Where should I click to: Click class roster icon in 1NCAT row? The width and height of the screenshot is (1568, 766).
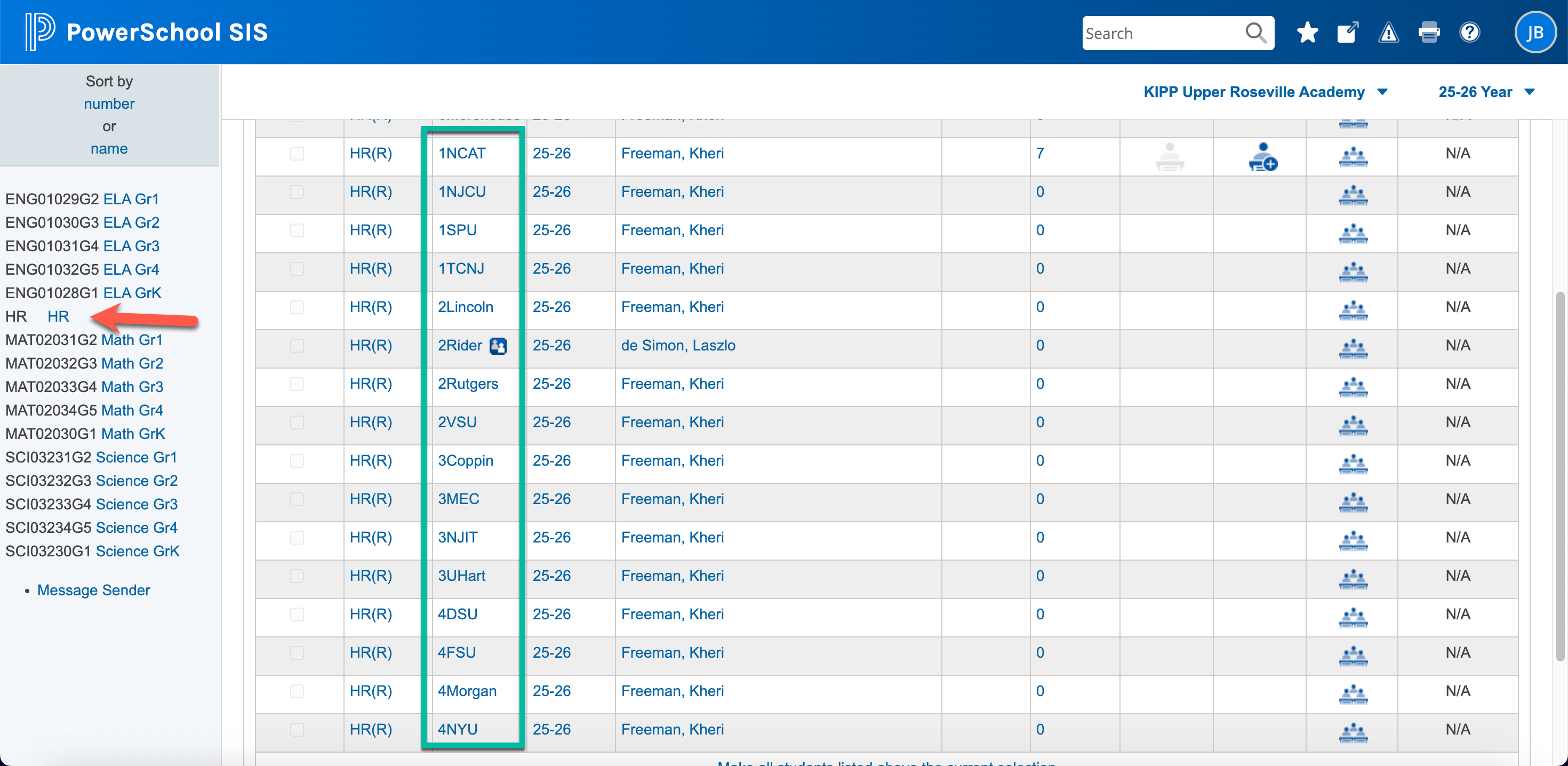pos(1353,157)
